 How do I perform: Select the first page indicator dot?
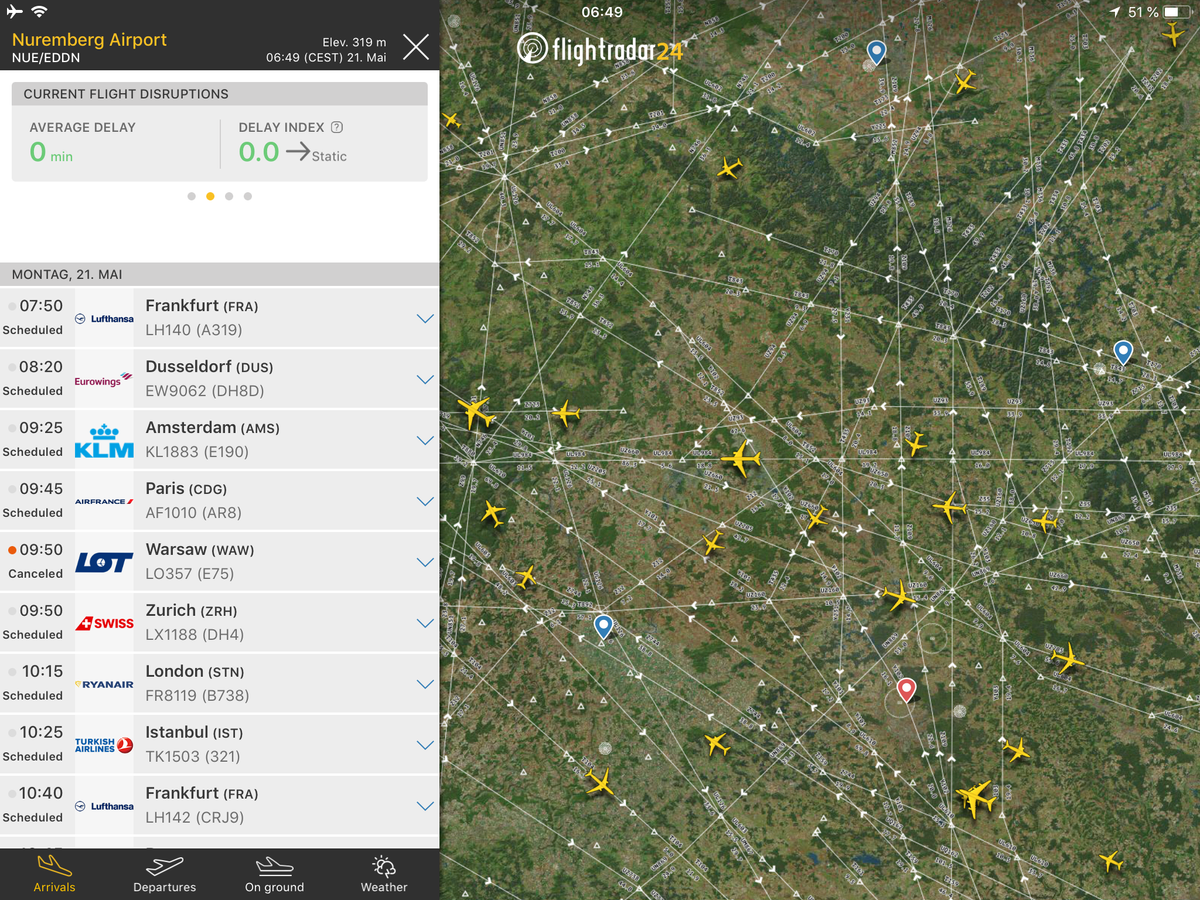pos(191,196)
